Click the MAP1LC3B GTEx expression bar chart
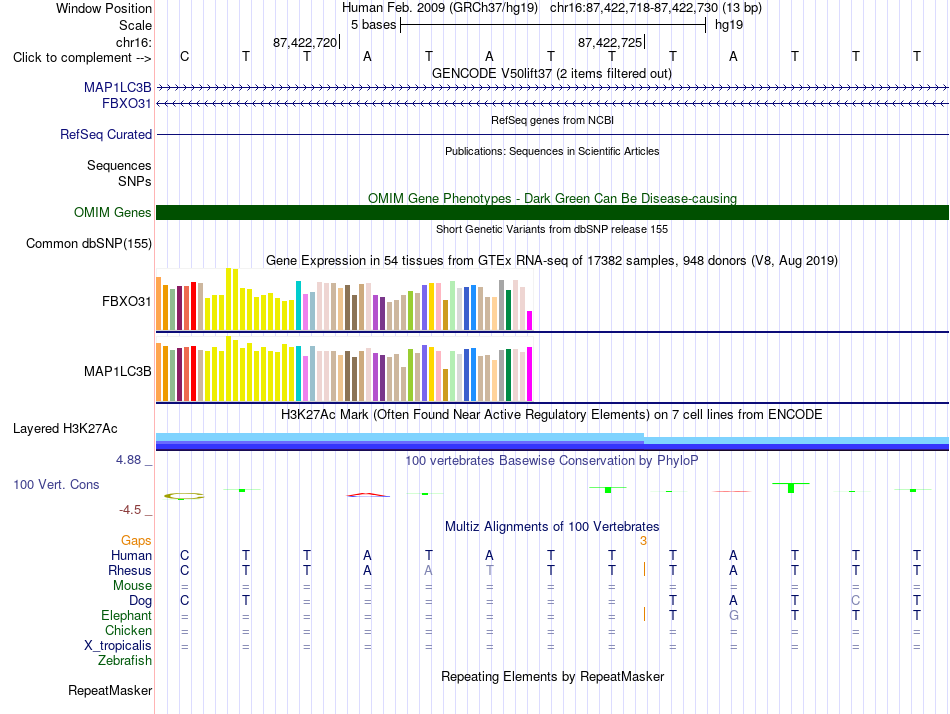This screenshot has width=950, height=714. coord(344,369)
